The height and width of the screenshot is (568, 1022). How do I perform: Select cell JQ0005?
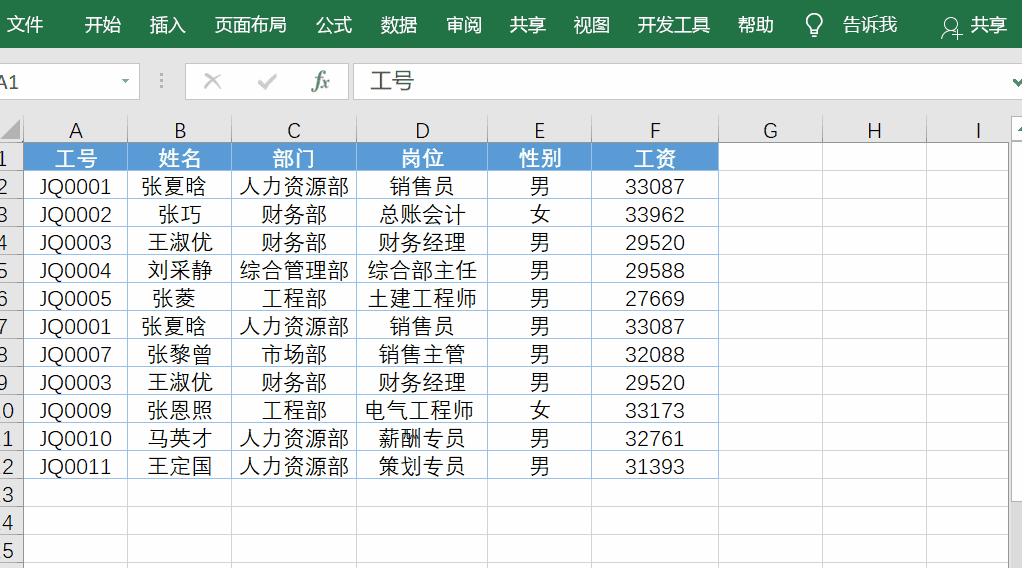[x=76, y=298]
